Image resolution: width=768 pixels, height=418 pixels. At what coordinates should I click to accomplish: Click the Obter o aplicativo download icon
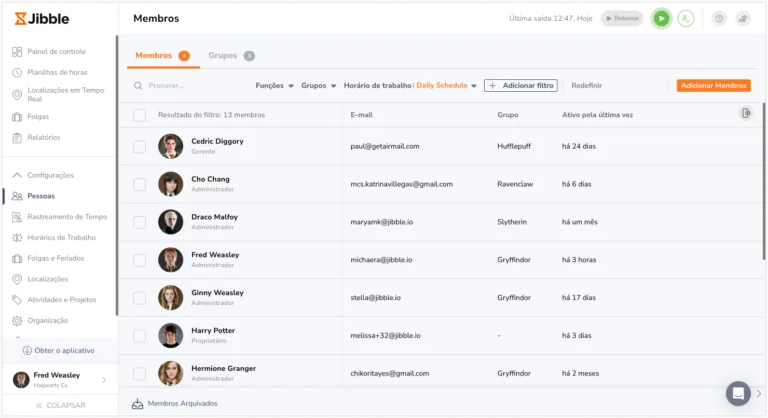(x=27, y=350)
